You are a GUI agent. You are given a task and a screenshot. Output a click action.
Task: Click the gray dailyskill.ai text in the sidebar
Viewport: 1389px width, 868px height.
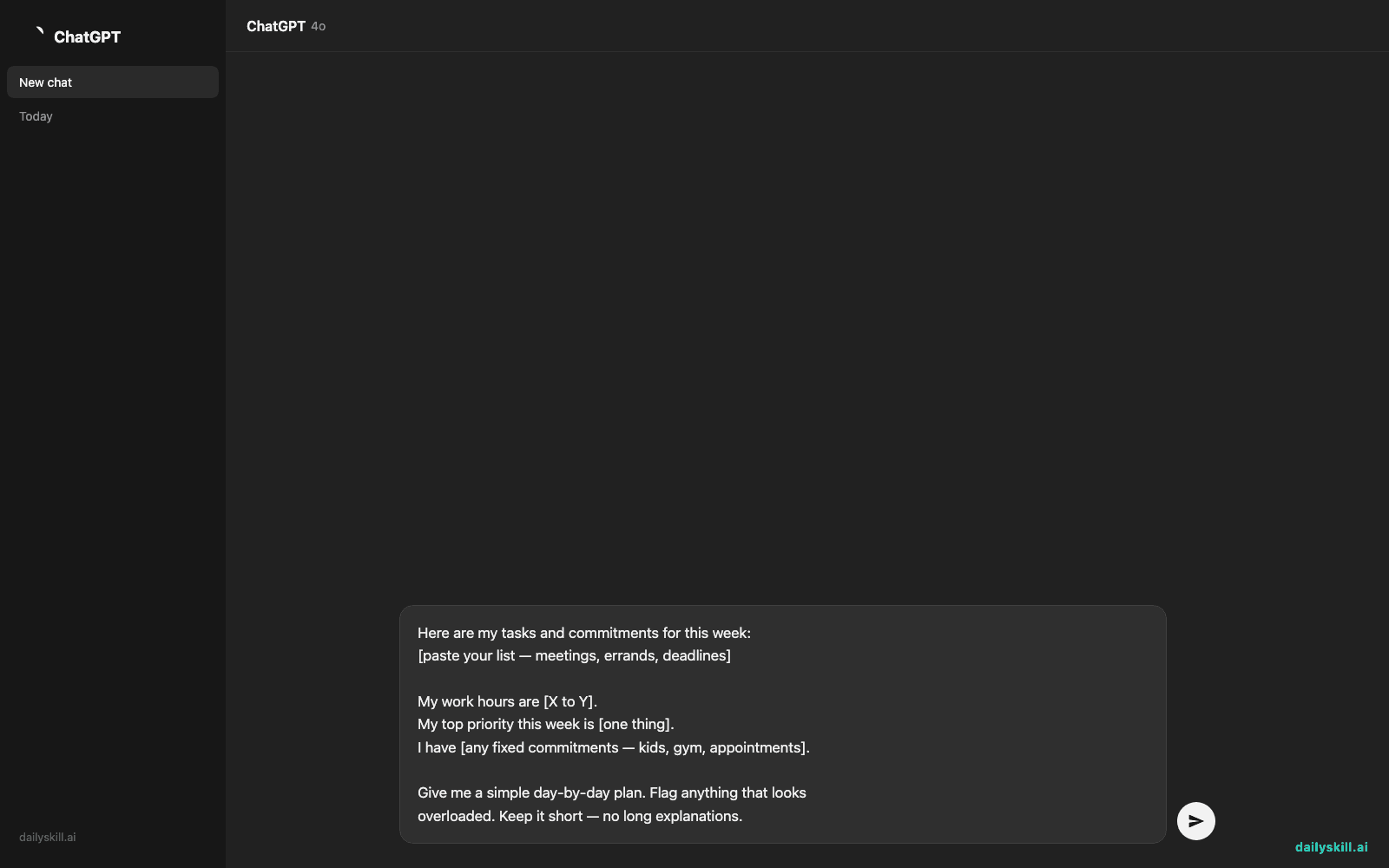48,838
